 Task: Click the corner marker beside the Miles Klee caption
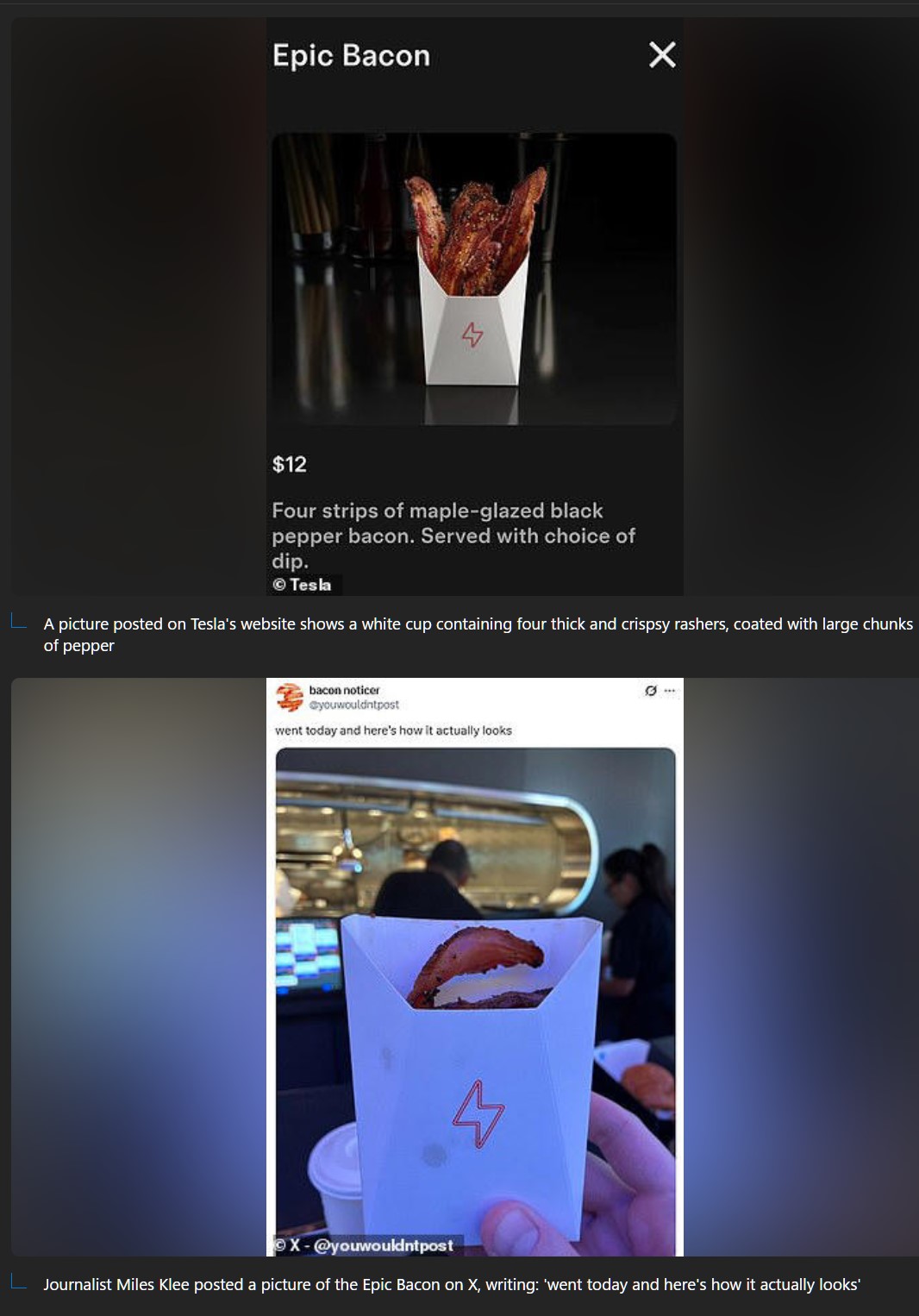pyautogui.click(x=19, y=1282)
